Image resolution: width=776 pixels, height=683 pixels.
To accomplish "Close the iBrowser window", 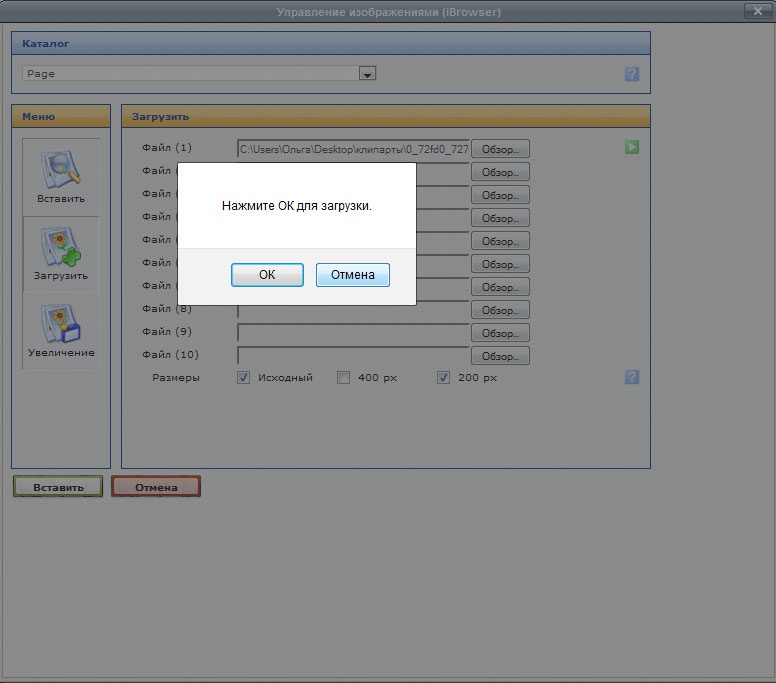I will tap(758, 11).
